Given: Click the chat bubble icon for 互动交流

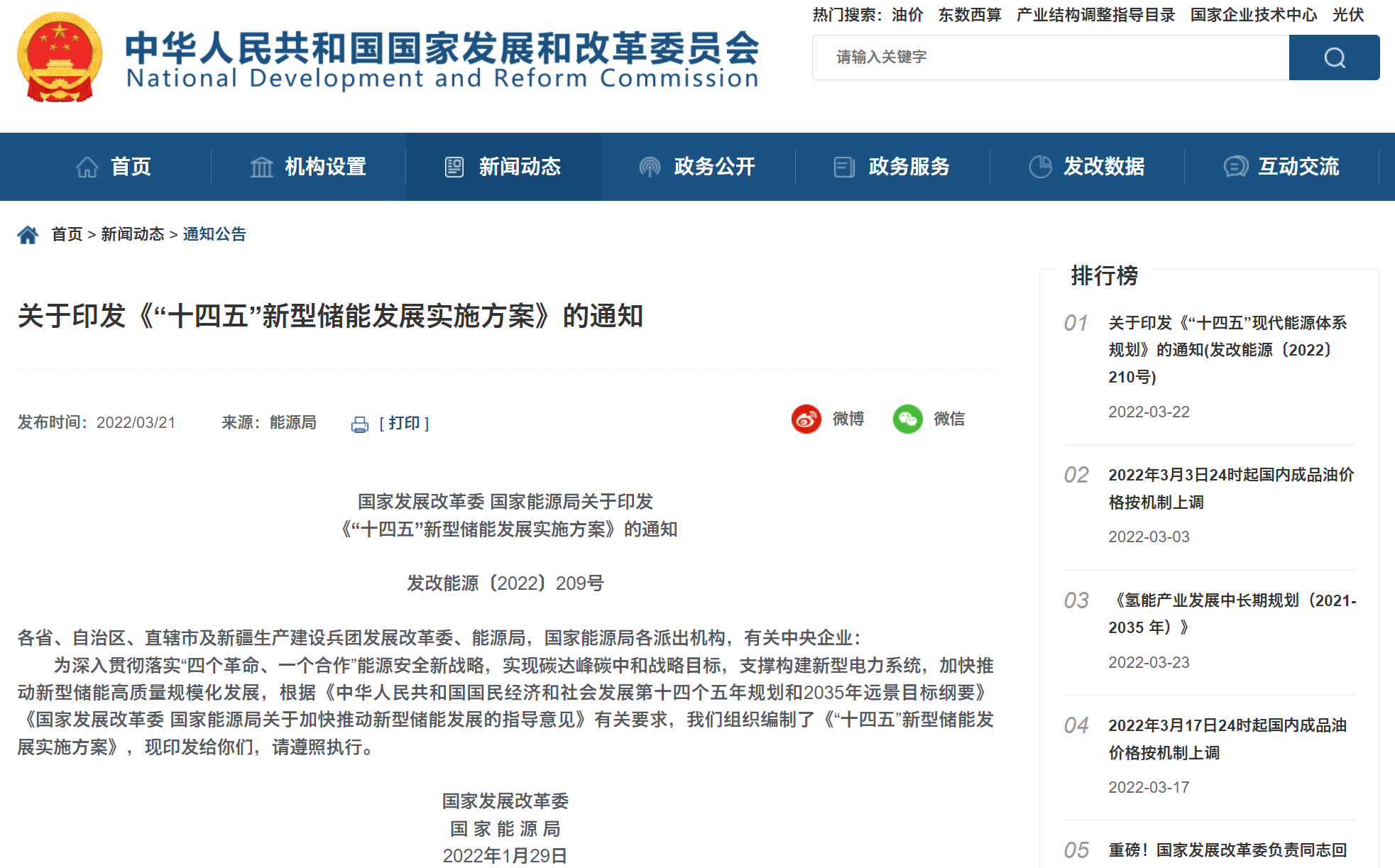Looking at the screenshot, I should point(1235,167).
